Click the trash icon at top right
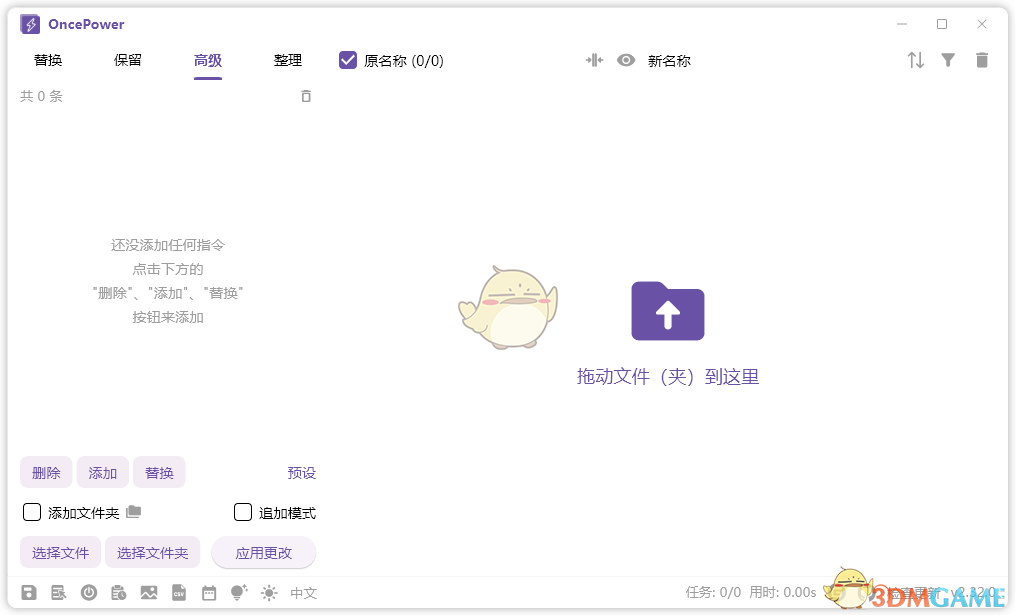 click(x=982, y=60)
